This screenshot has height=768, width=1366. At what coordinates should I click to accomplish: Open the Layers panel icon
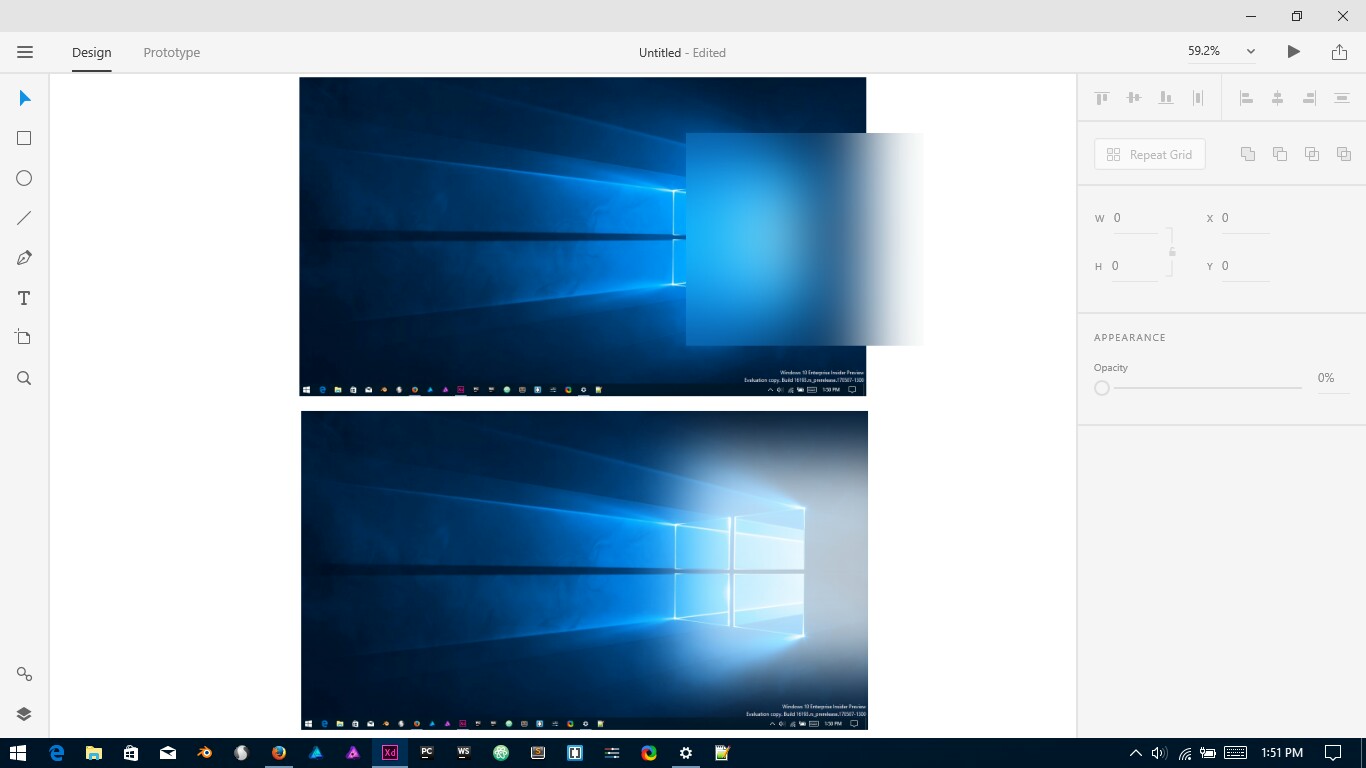[x=24, y=714]
